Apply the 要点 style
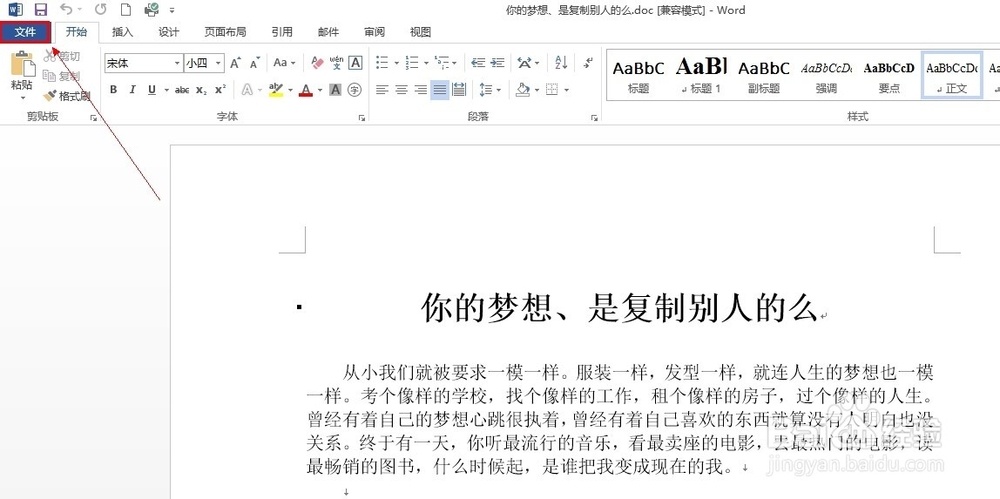Screen dimensions: 1000x499 (x=889, y=75)
